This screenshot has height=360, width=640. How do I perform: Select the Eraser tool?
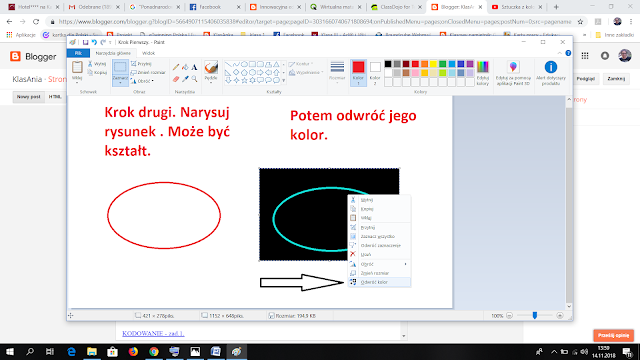tap(176, 79)
